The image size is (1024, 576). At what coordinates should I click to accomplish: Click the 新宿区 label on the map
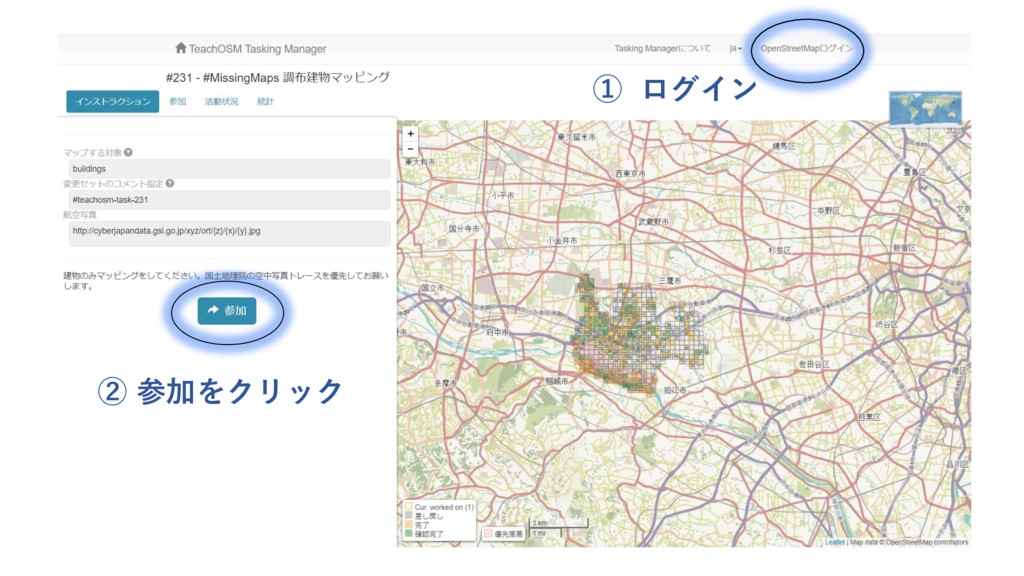[904, 248]
